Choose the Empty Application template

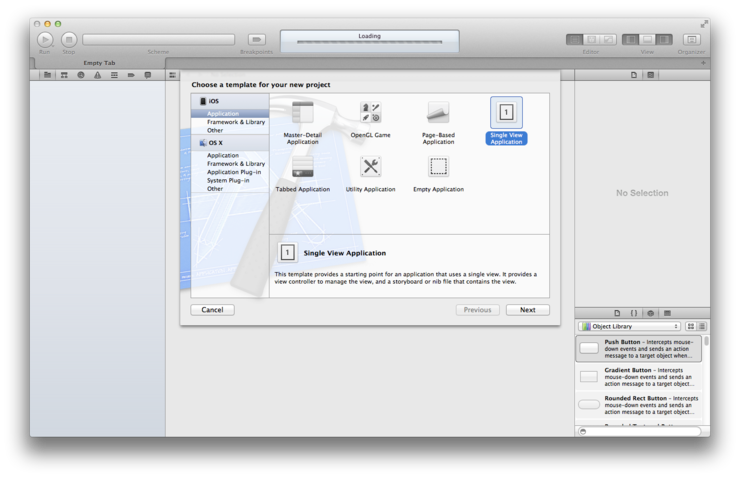pyautogui.click(x=438, y=174)
